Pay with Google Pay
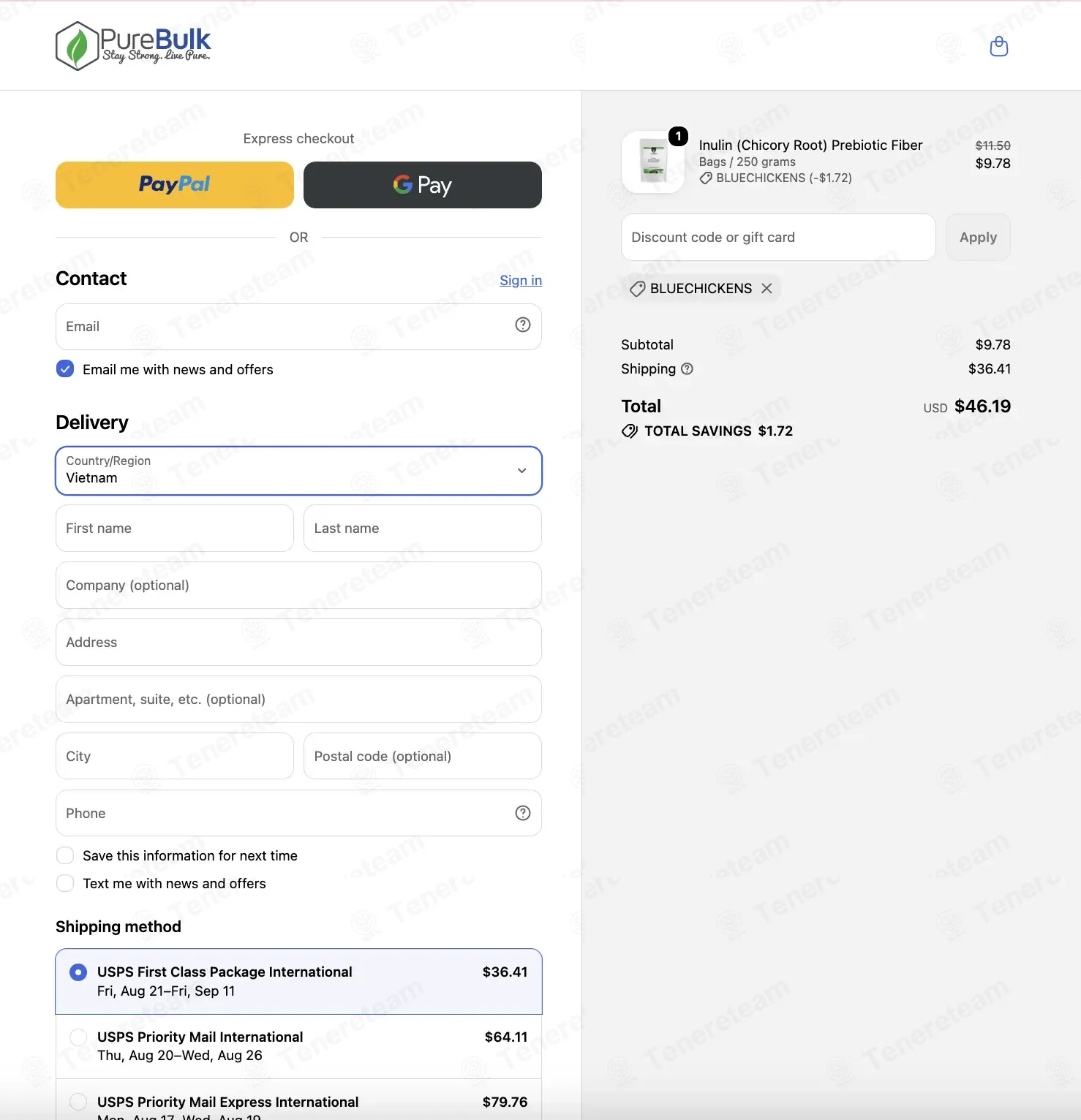Screen dimensions: 1081x1120 pyautogui.click(x=423, y=185)
